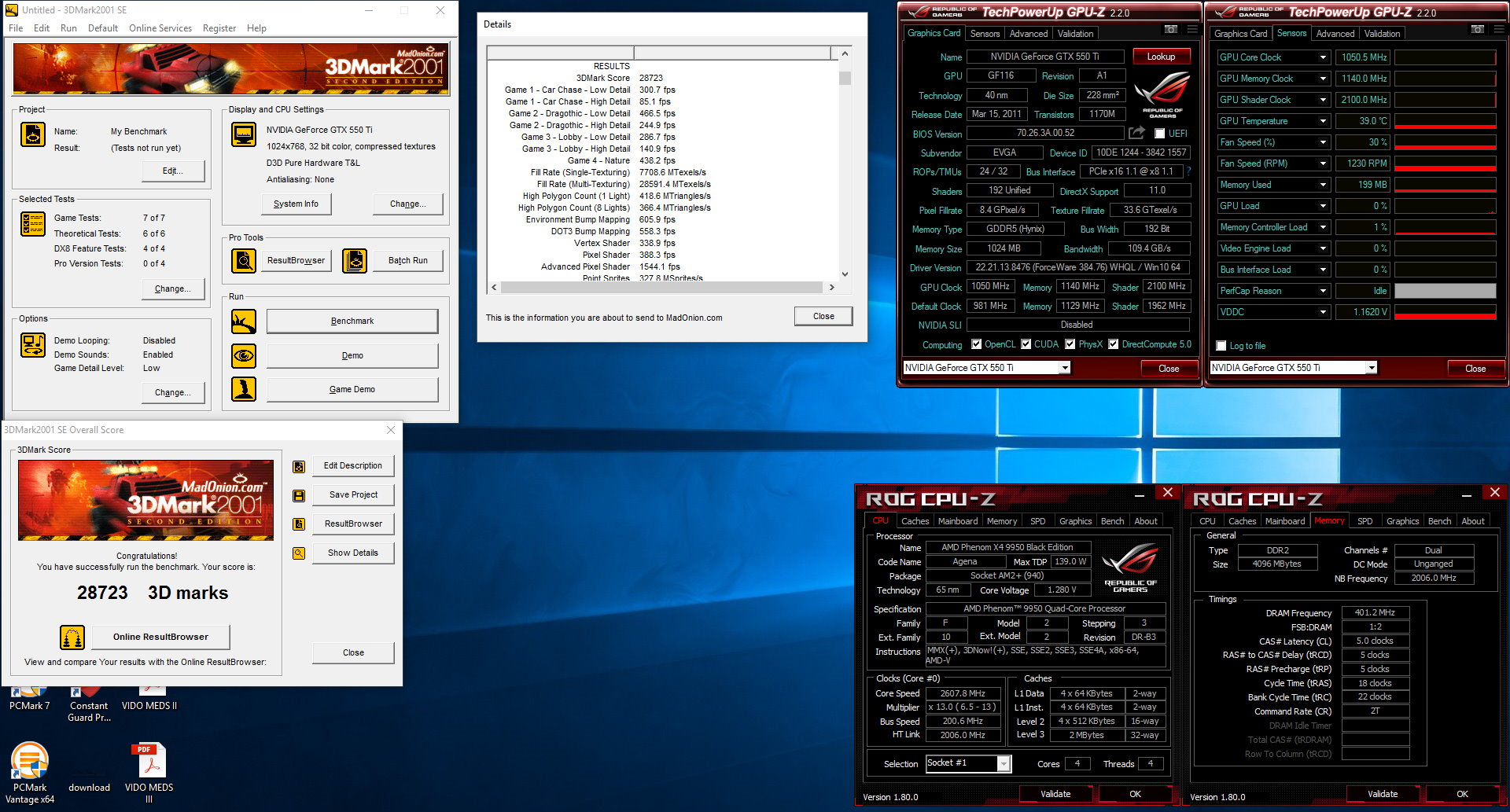Click the Benchmark button in Run section
Screen dimensions: 1510x812
pyautogui.click(x=352, y=321)
